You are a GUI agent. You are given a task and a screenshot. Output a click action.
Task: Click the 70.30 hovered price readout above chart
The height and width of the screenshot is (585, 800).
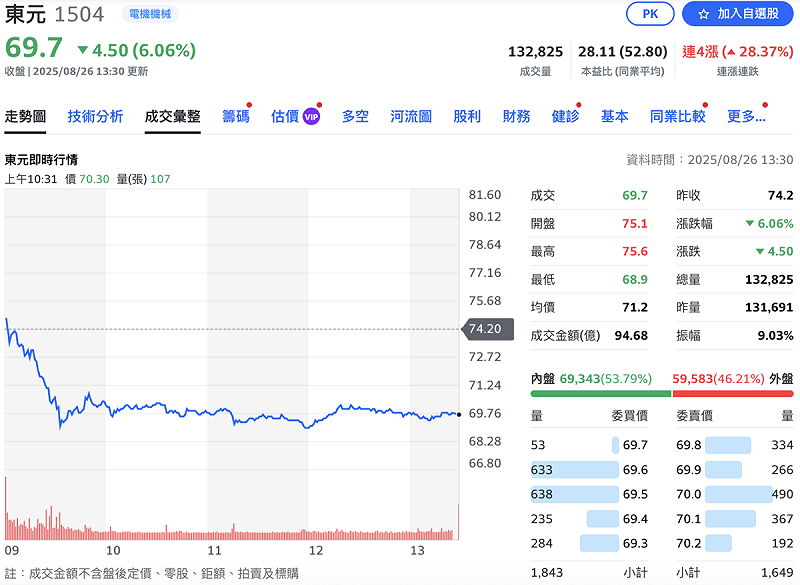pyautogui.click(x=94, y=179)
